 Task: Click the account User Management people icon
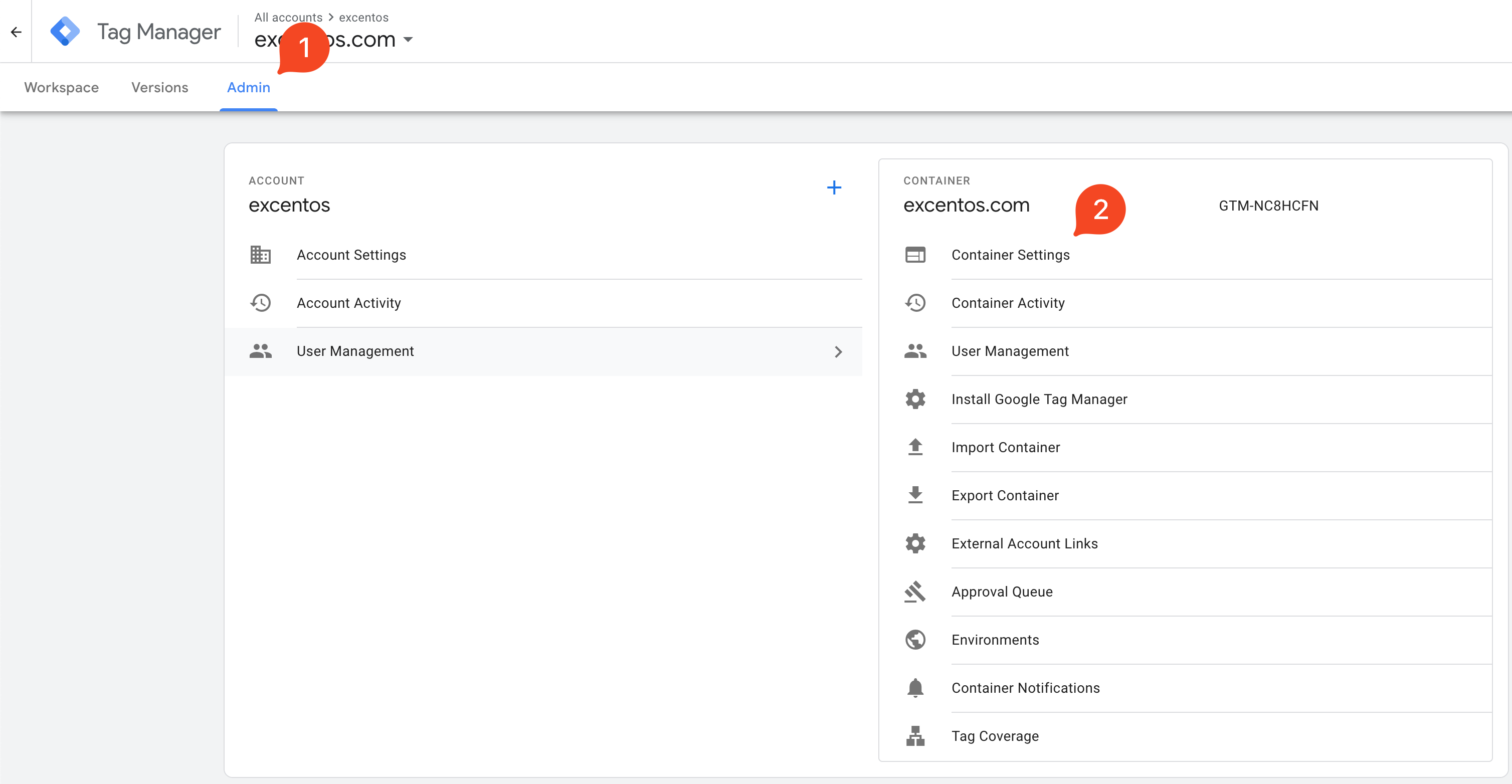(260, 351)
